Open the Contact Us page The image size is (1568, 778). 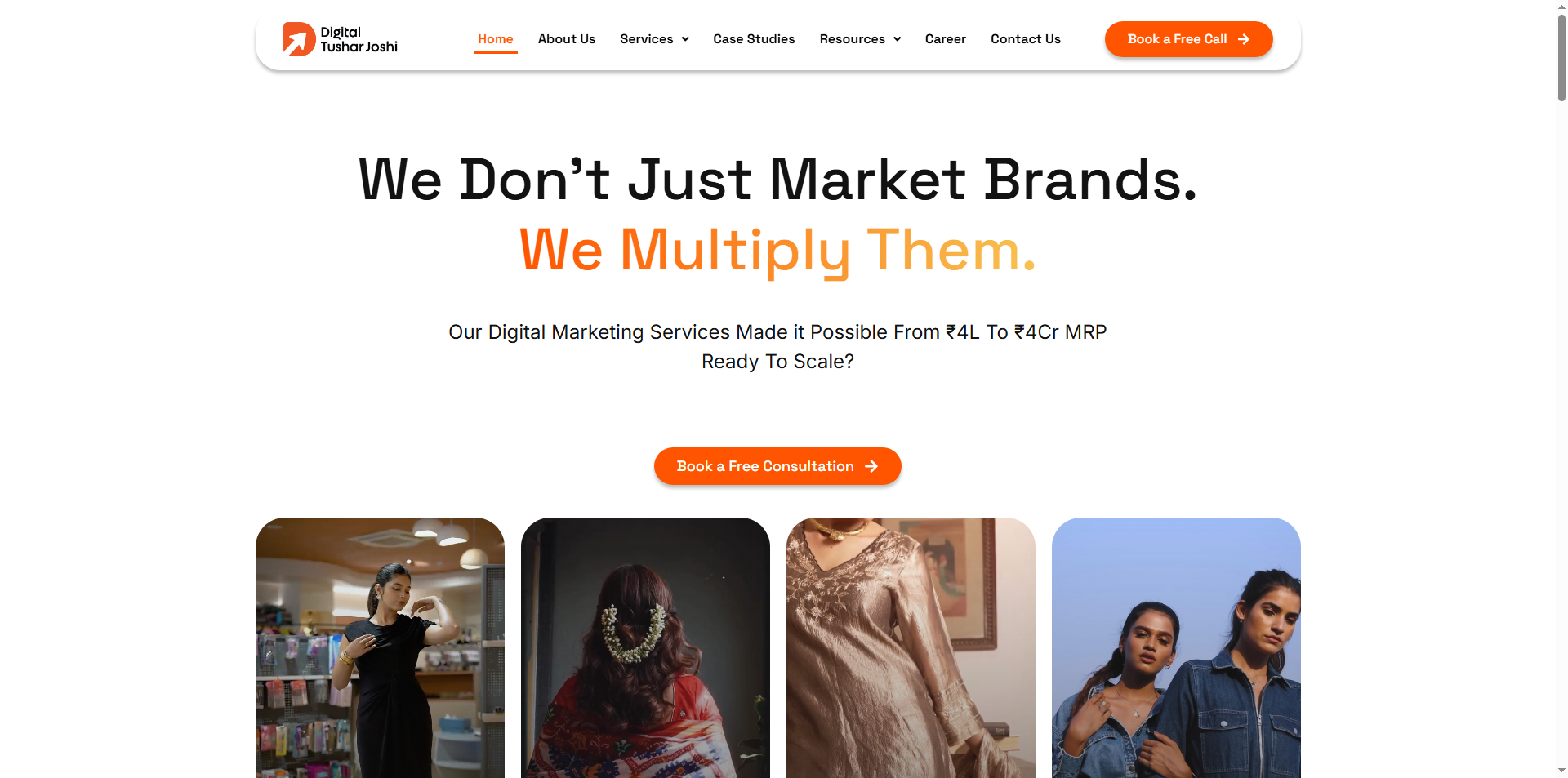coord(1026,39)
